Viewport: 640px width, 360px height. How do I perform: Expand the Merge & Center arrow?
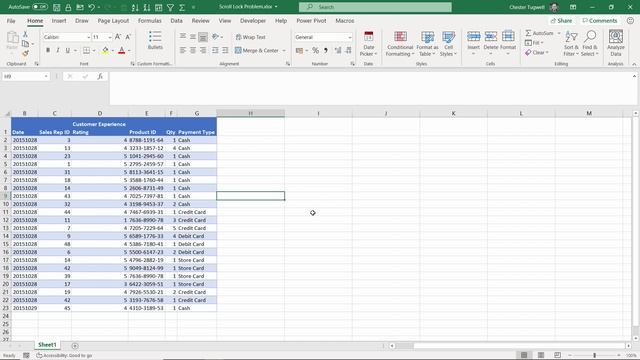[x=284, y=51]
